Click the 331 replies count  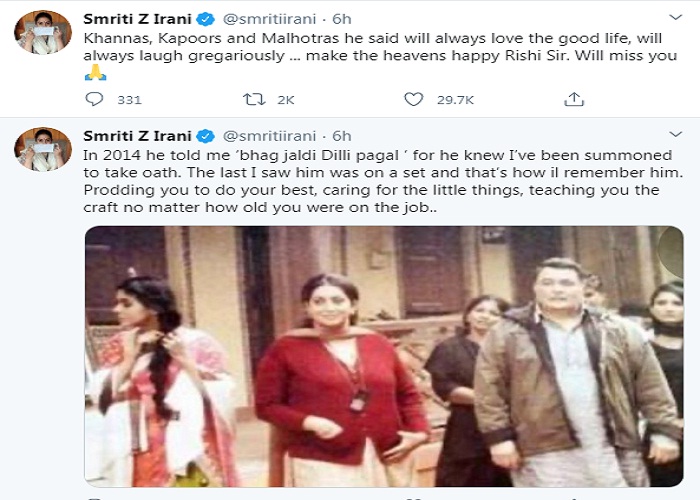pos(129,100)
